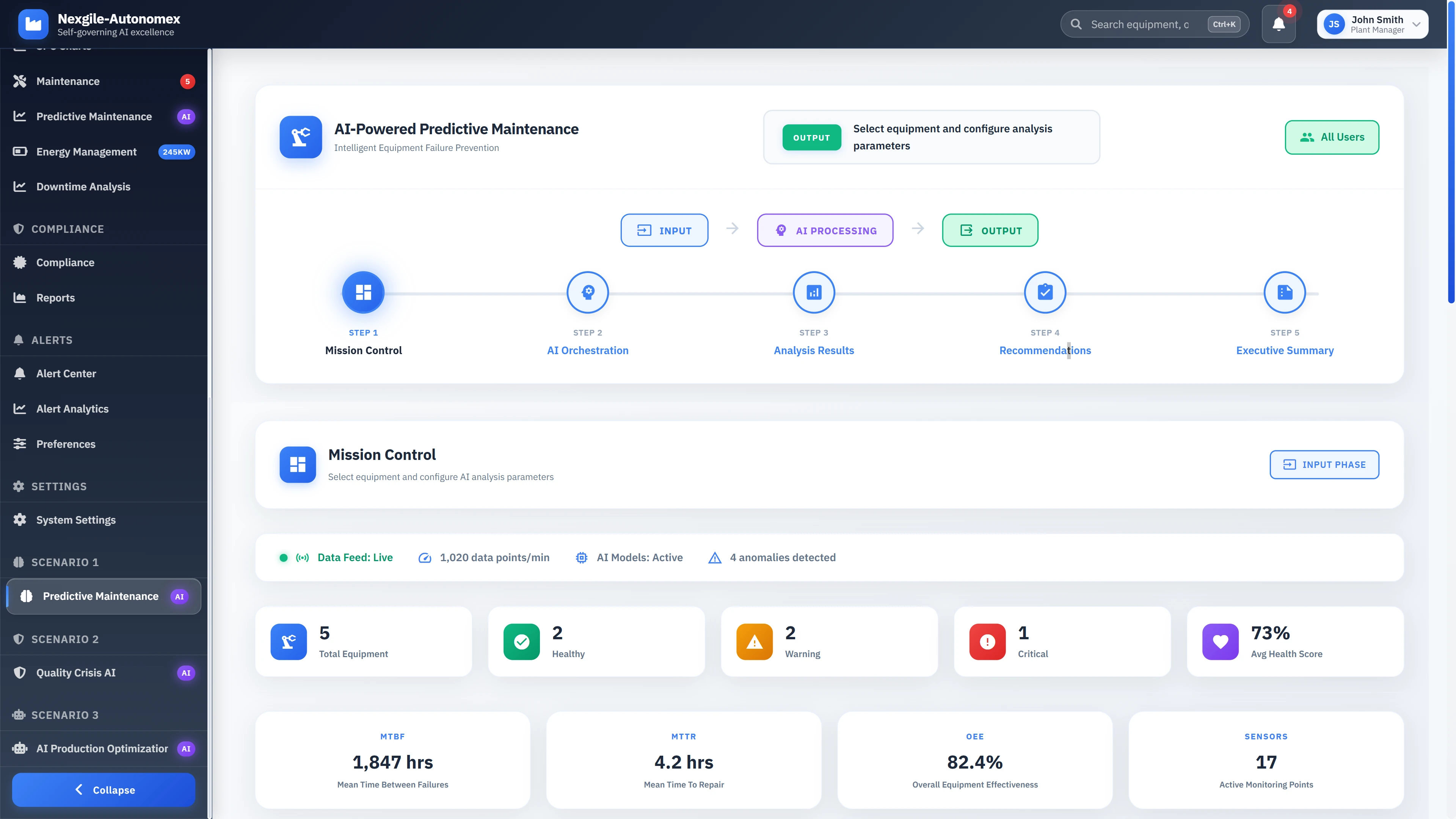Select the Step 3 Analysis Results icon

pos(813,292)
